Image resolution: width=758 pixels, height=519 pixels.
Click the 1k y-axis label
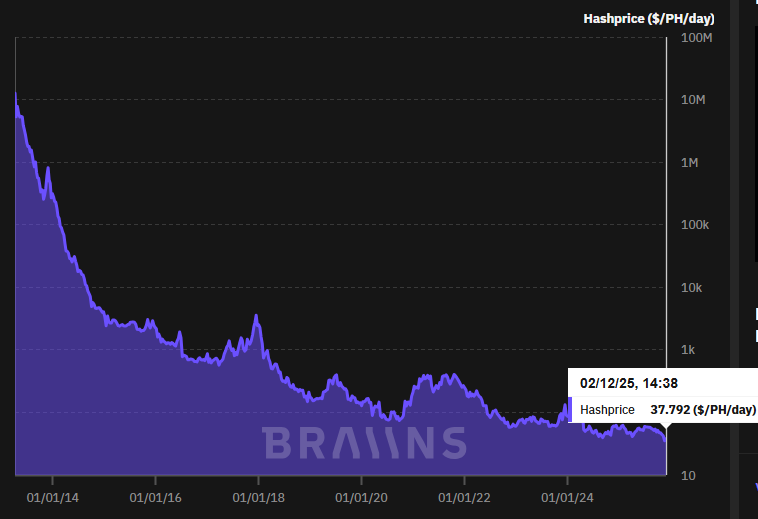[687, 350]
